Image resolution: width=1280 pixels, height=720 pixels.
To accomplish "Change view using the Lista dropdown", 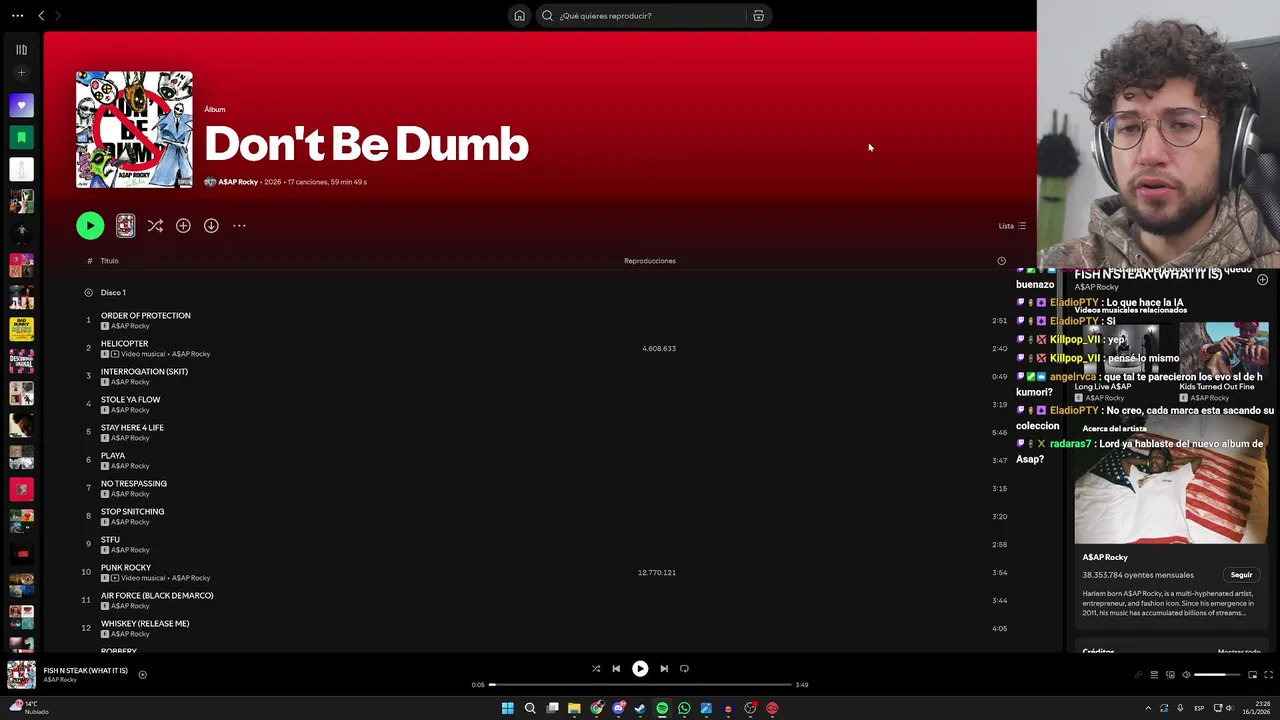I will (x=1012, y=226).
